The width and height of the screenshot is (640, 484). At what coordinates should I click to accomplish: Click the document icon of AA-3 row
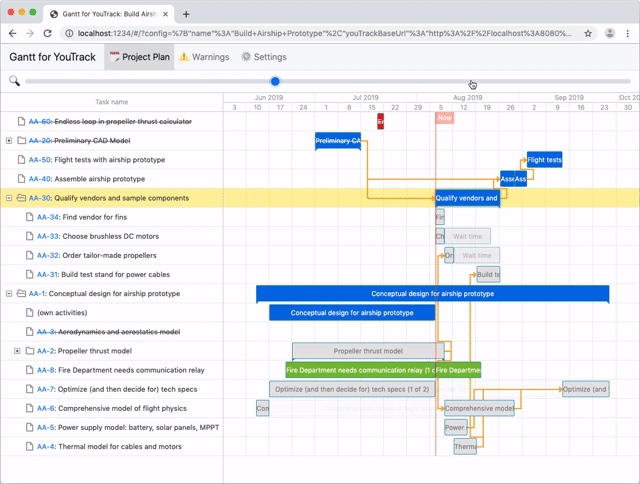[x=29, y=332]
